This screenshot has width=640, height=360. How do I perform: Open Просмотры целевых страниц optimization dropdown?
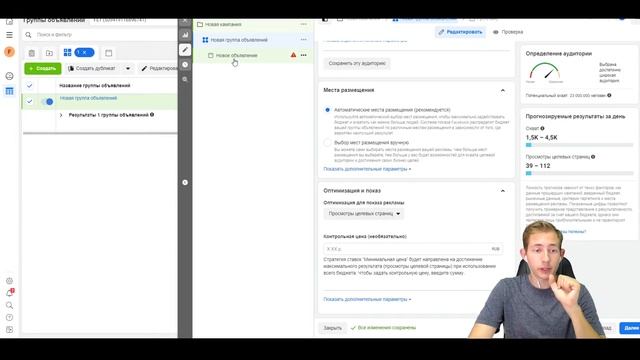coord(364,213)
